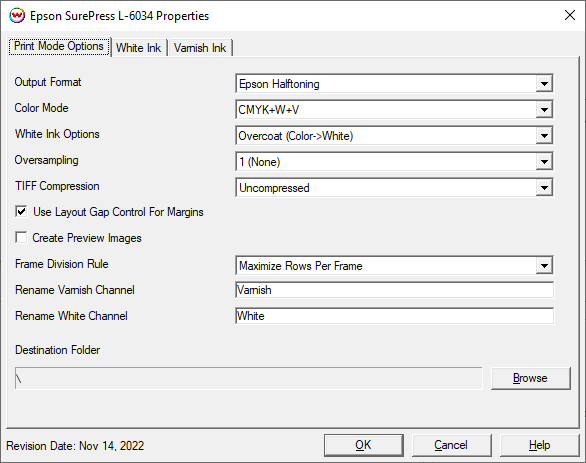Click the Destination Folder path field

click(x=249, y=378)
